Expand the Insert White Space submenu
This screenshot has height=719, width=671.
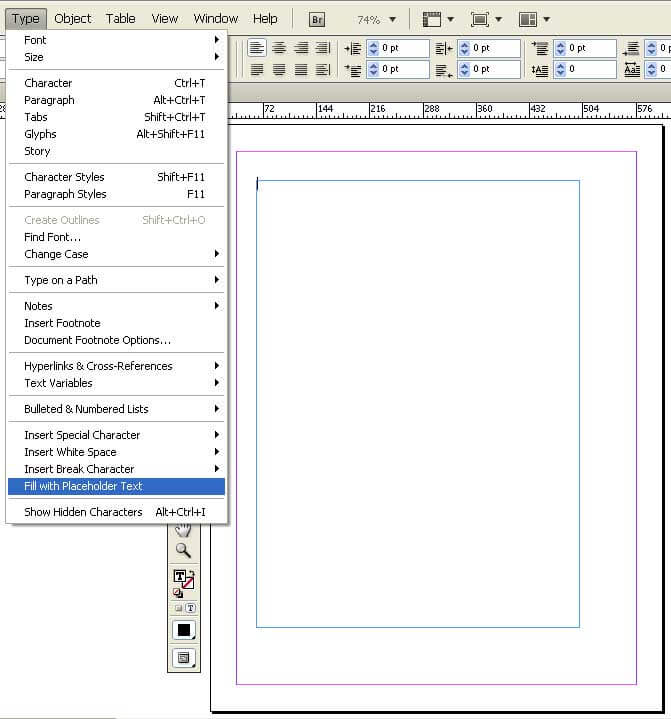pyautogui.click(x=116, y=452)
